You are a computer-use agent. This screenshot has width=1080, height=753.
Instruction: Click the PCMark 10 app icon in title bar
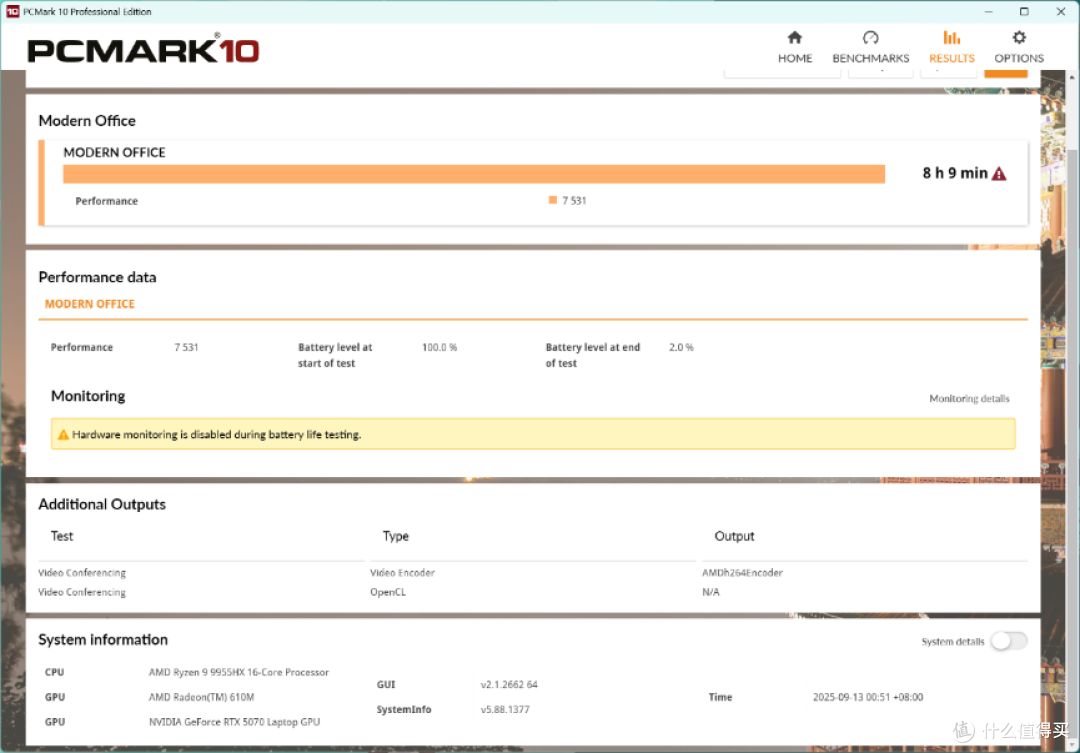(12, 12)
